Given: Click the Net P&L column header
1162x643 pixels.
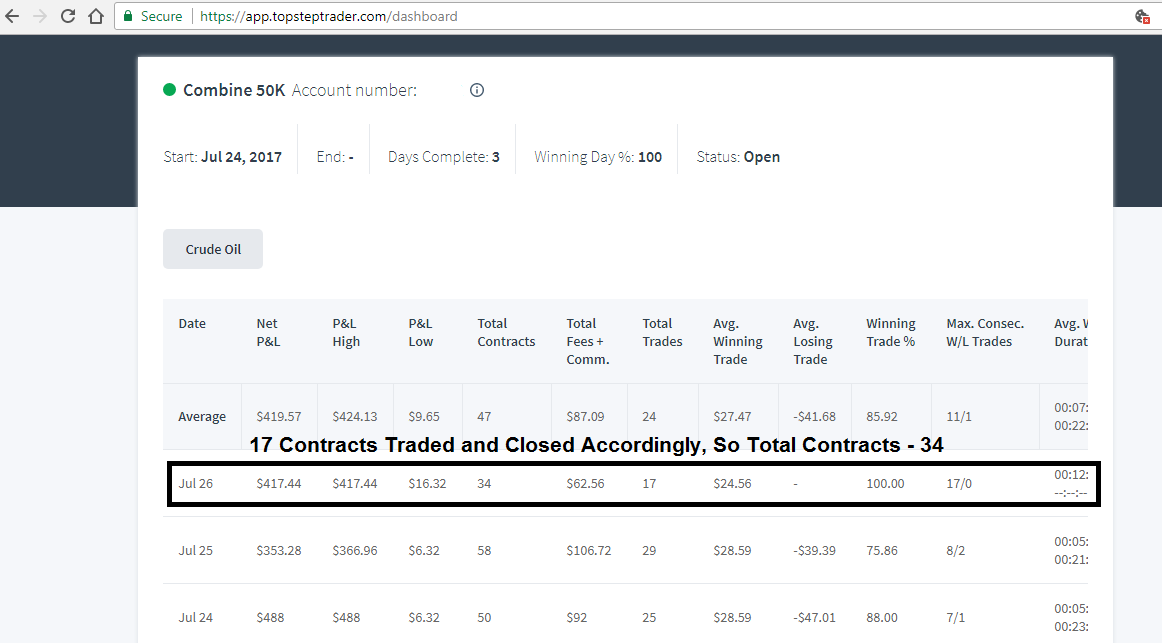Looking at the screenshot, I should (x=268, y=333).
